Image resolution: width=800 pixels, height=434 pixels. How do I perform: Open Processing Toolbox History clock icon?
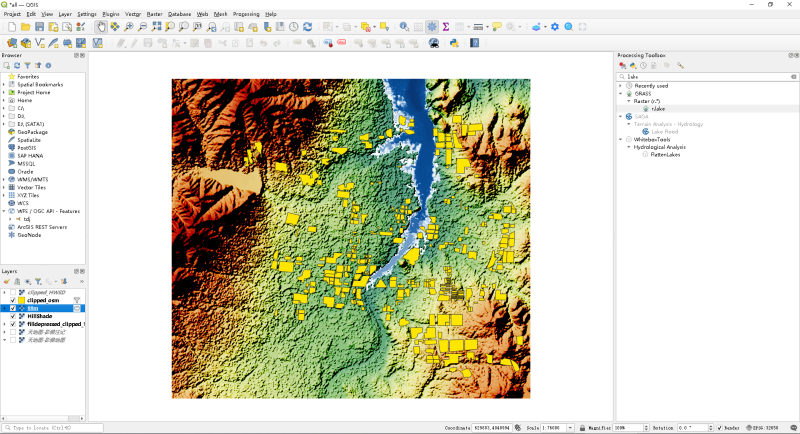643,65
